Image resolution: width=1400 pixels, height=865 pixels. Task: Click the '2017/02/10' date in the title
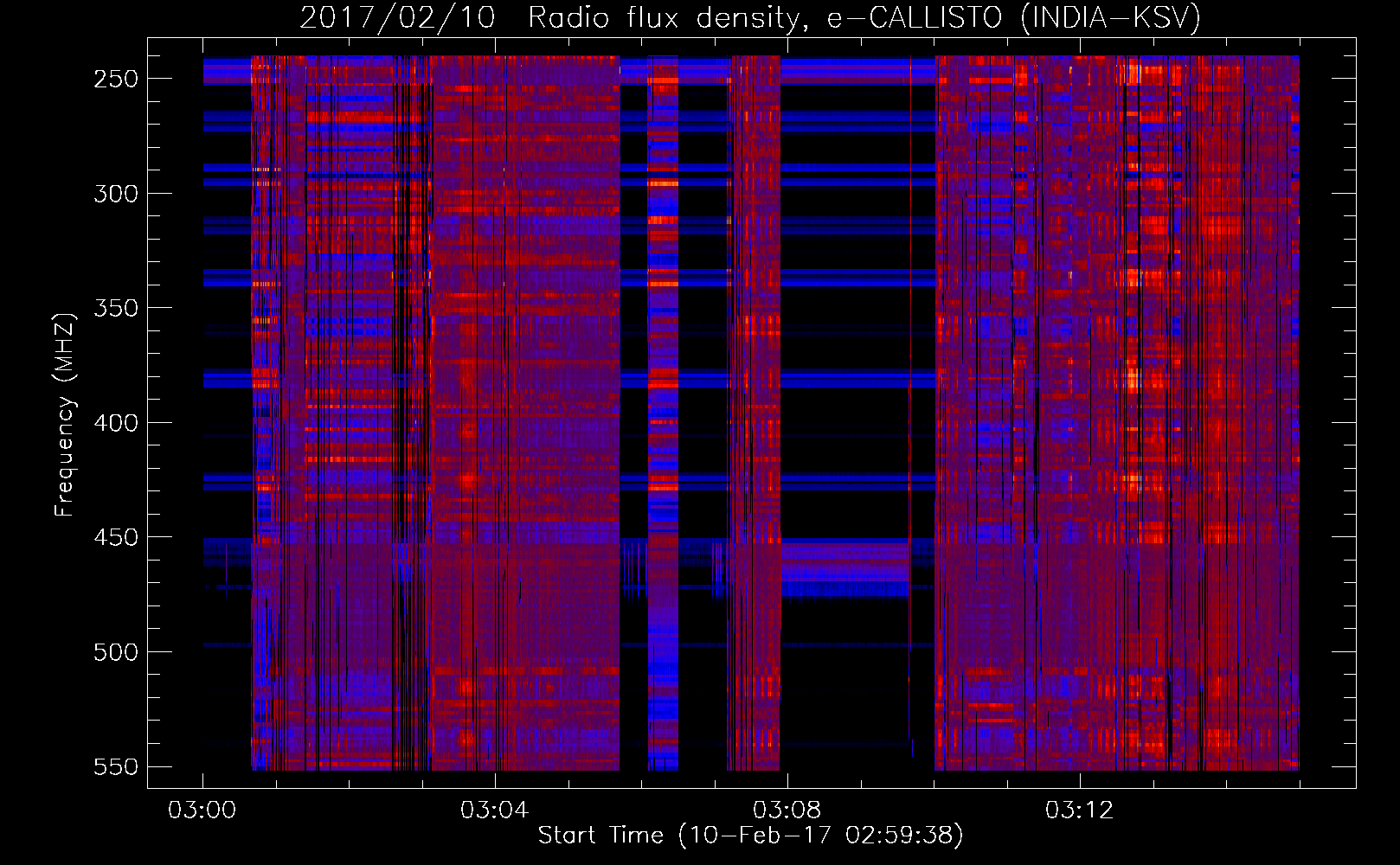pyautogui.click(x=398, y=18)
